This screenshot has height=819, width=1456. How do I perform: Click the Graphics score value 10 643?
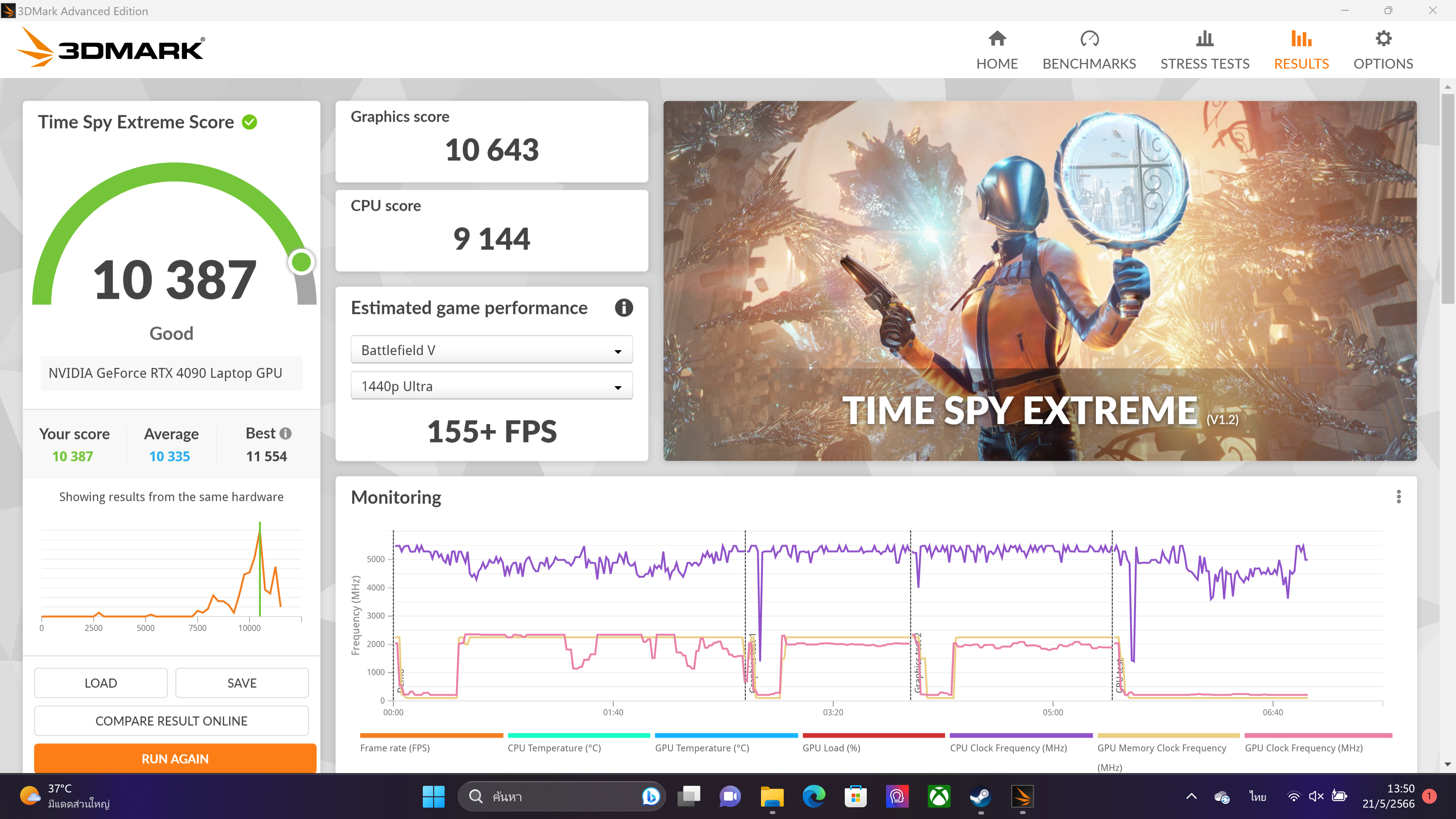492,150
